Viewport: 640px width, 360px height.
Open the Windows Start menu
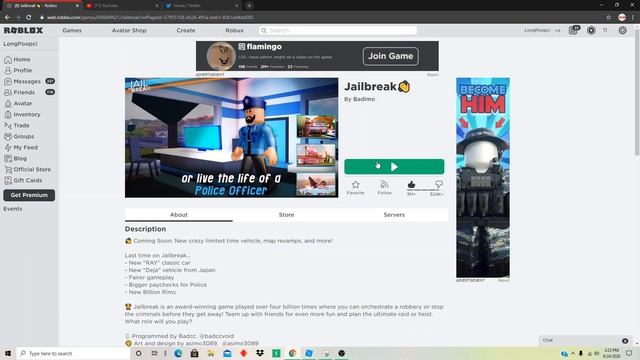pos(7,353)
